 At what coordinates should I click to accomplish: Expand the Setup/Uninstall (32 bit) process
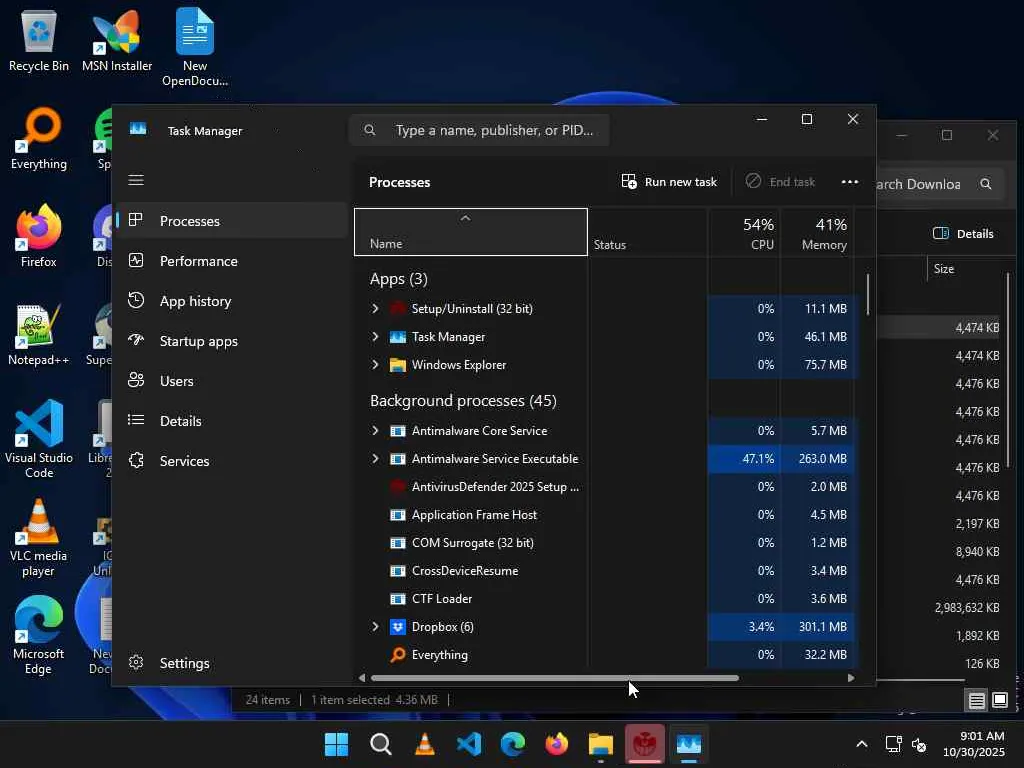click(x=375, y=308)
